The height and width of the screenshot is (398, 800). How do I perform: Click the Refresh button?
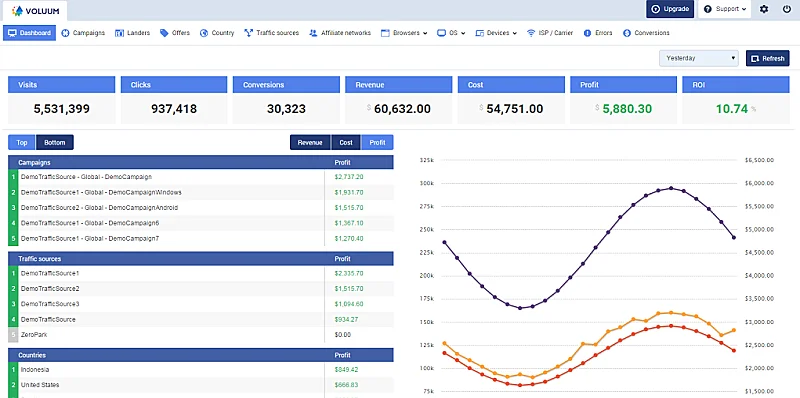[x=767, y=58]
